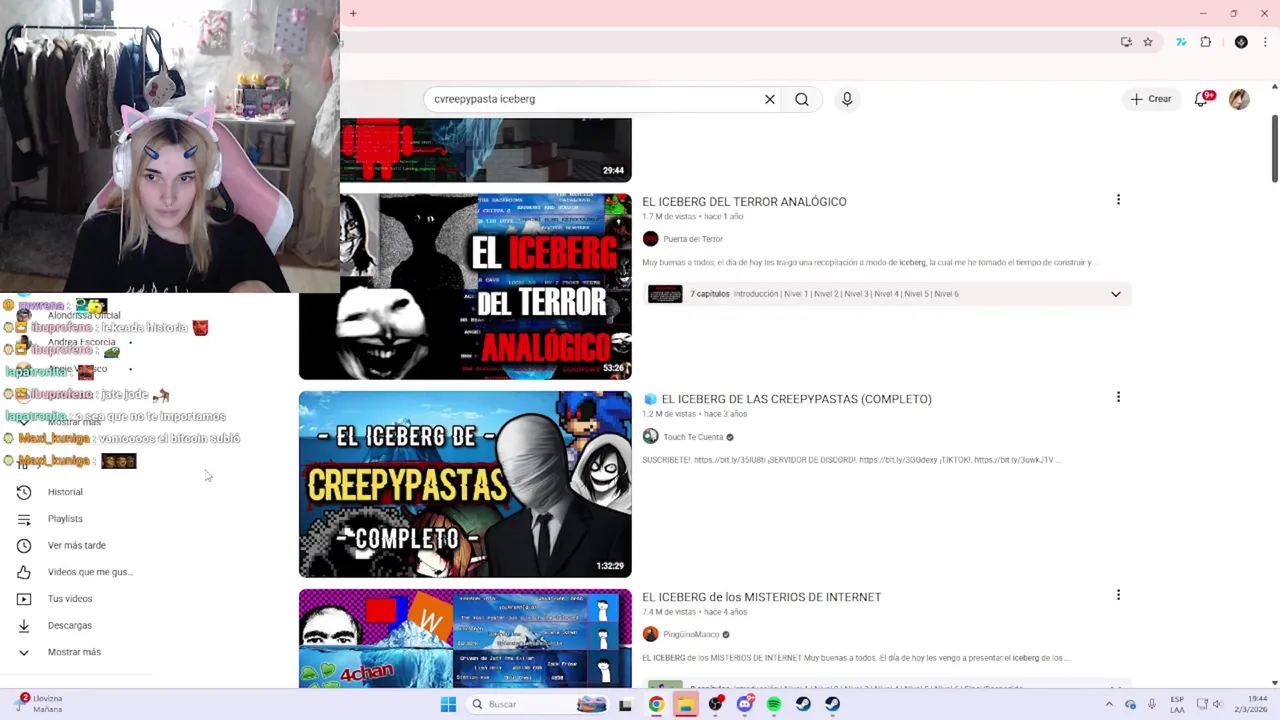Open a new browser tab with plus icon

[353, 13]
